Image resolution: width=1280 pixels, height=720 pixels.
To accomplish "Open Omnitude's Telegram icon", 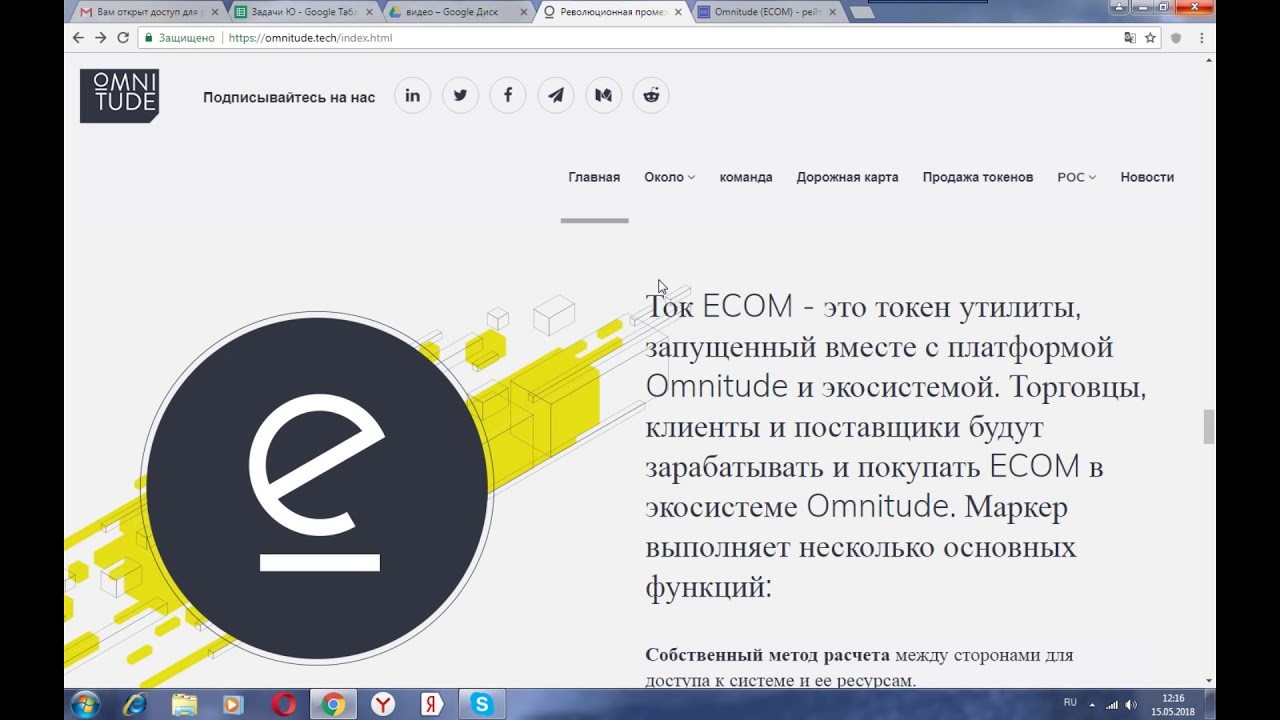I will pos(556,96).
